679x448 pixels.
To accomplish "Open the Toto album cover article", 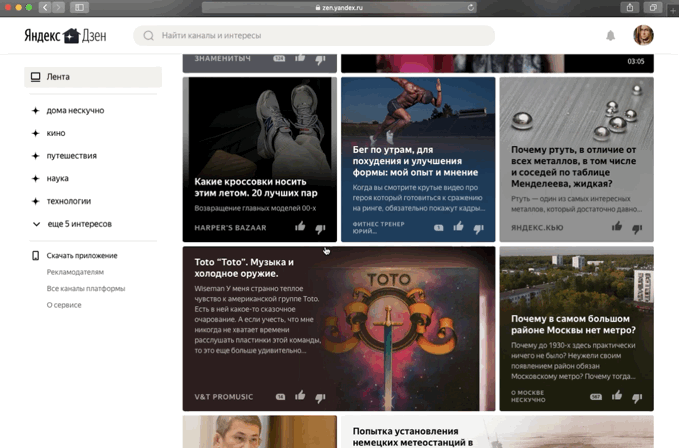I will coord(339,329).
